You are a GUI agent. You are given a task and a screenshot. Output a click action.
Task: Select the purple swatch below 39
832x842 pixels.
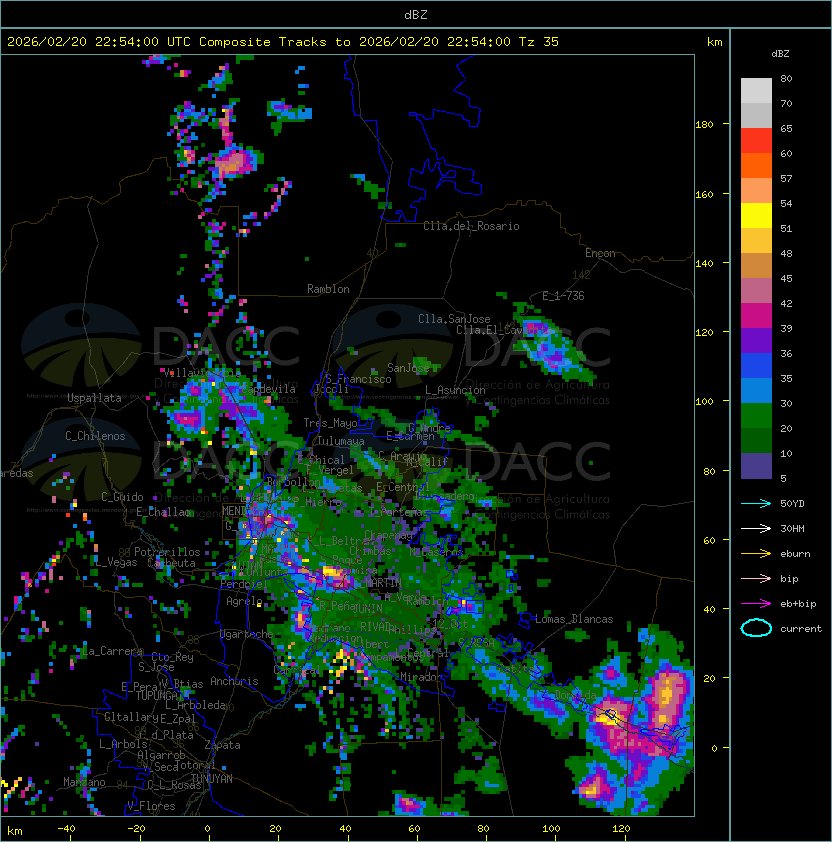coord(756,340)
